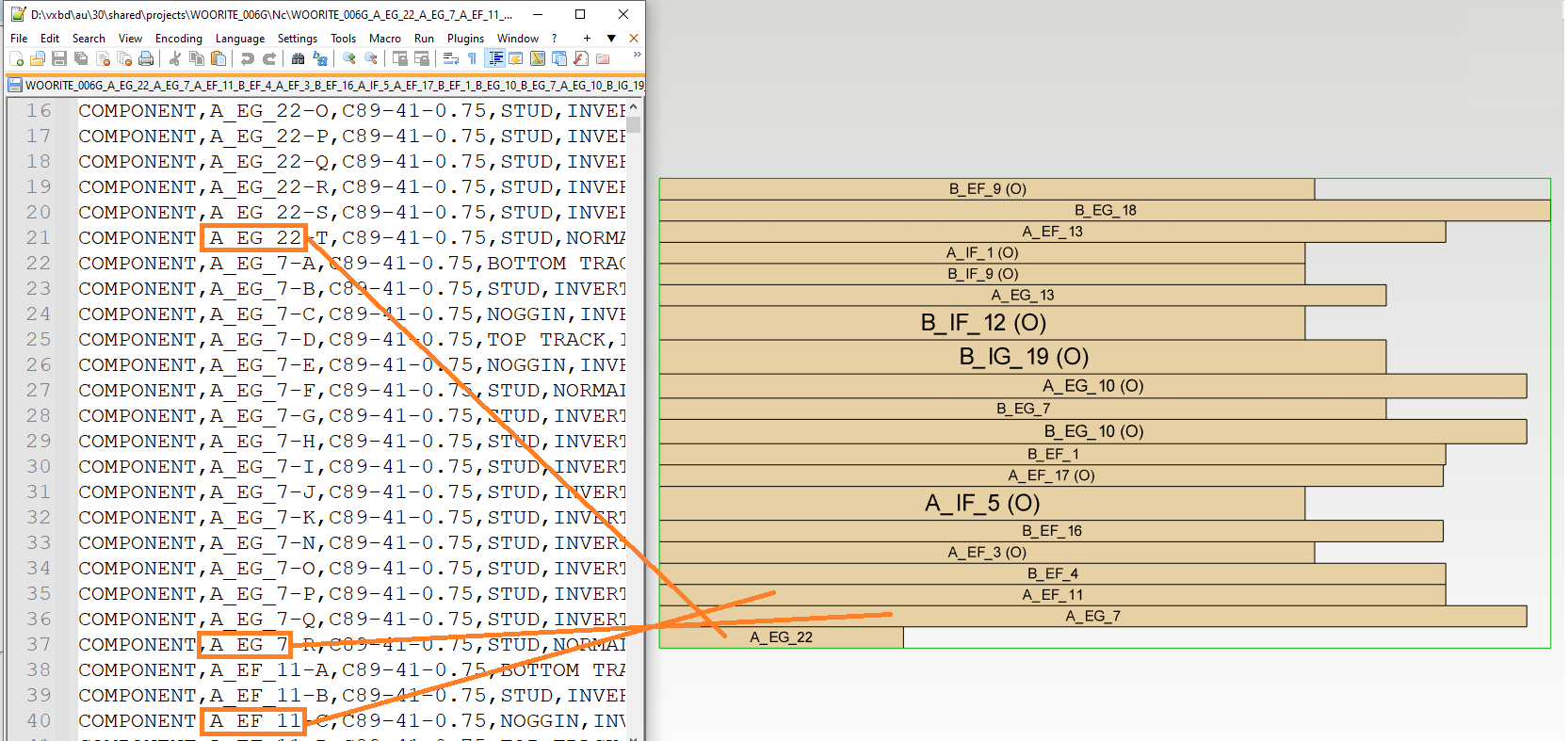Open the Encoding menu
The image size is (1568, 741).
tap(178, 39)
